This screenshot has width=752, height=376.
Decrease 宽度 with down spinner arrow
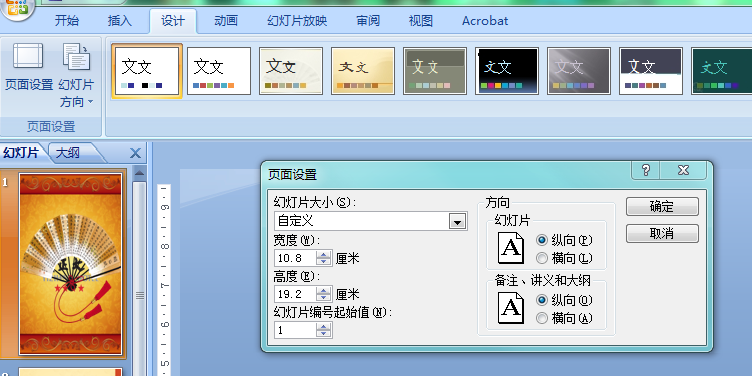tap(324, 262)
